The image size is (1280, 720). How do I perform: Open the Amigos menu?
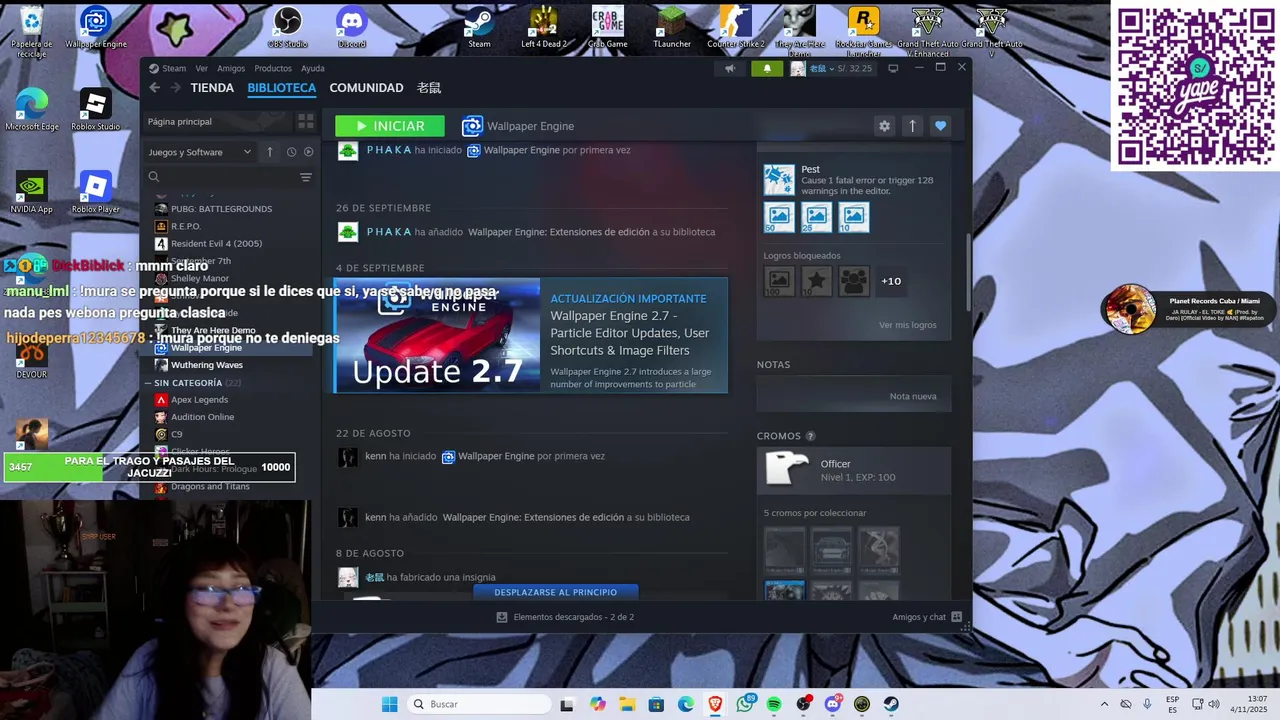231,68
